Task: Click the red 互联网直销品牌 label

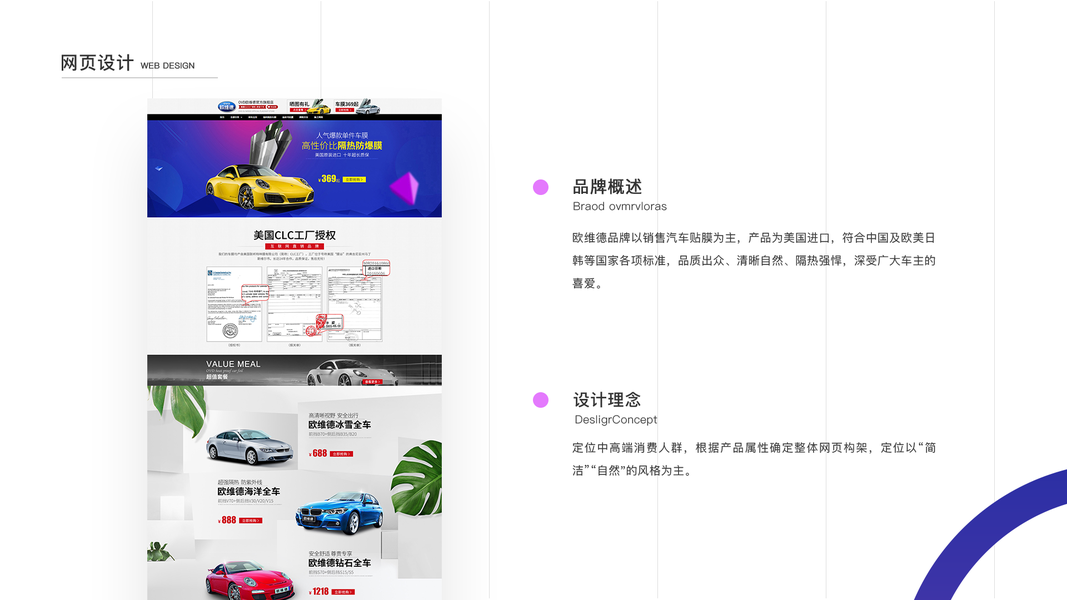Action: (x=295, y=246)
